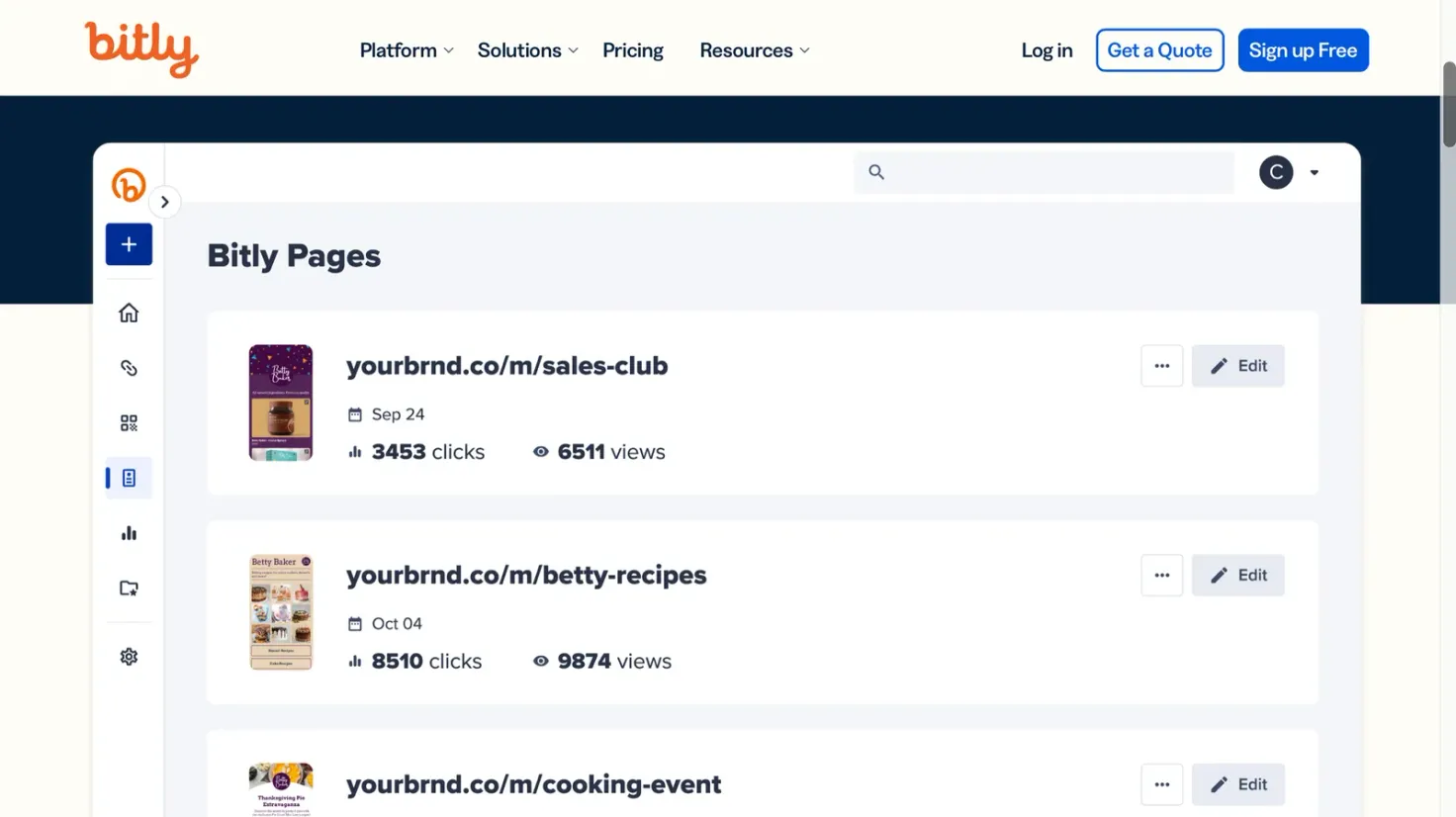
Task: Click the page vertical scrollbar thumb
Action: [1449, 104]
